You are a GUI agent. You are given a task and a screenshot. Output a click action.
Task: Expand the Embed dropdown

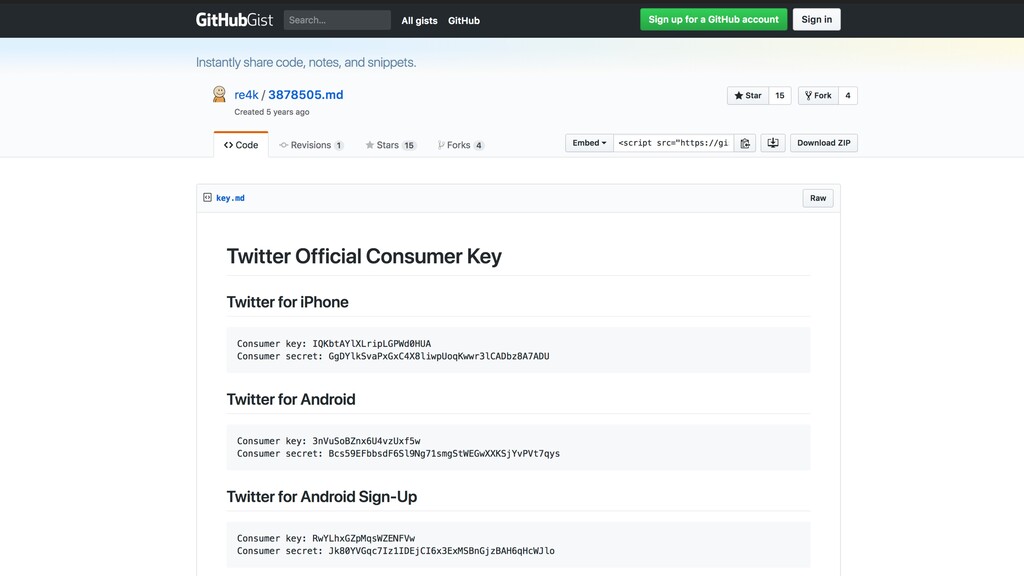pos(589,143)
